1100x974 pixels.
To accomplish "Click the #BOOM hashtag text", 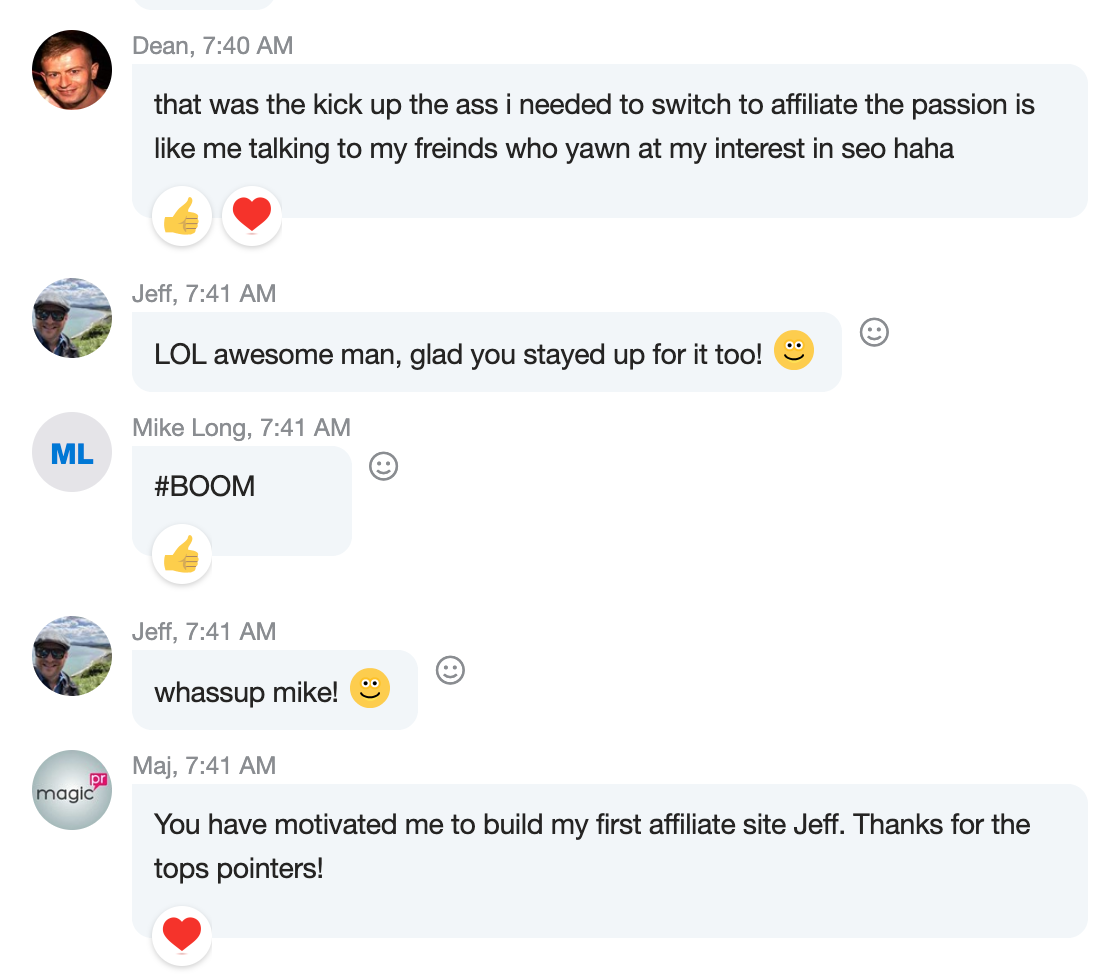I will [x=205, y=487].
